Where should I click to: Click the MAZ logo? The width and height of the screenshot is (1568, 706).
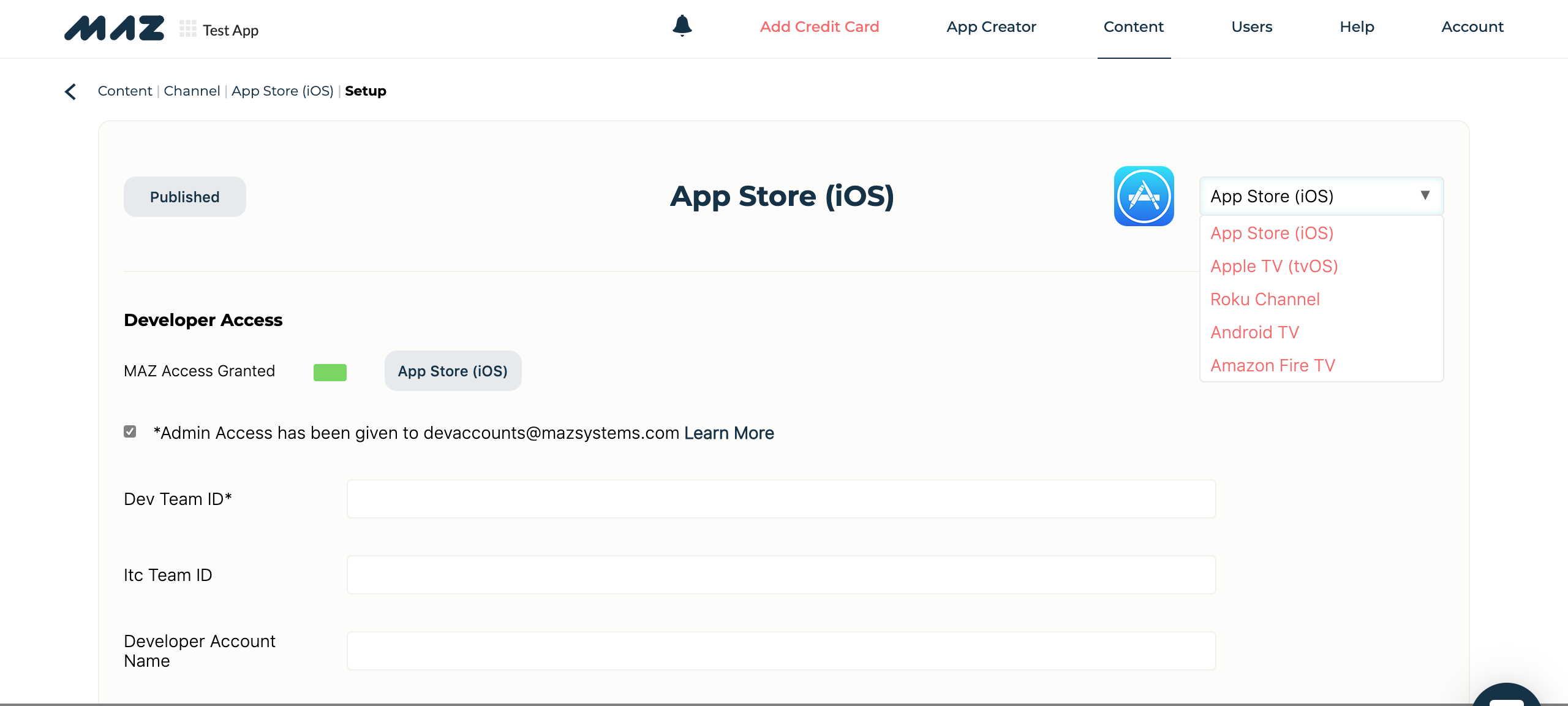(x=115, y=28)
